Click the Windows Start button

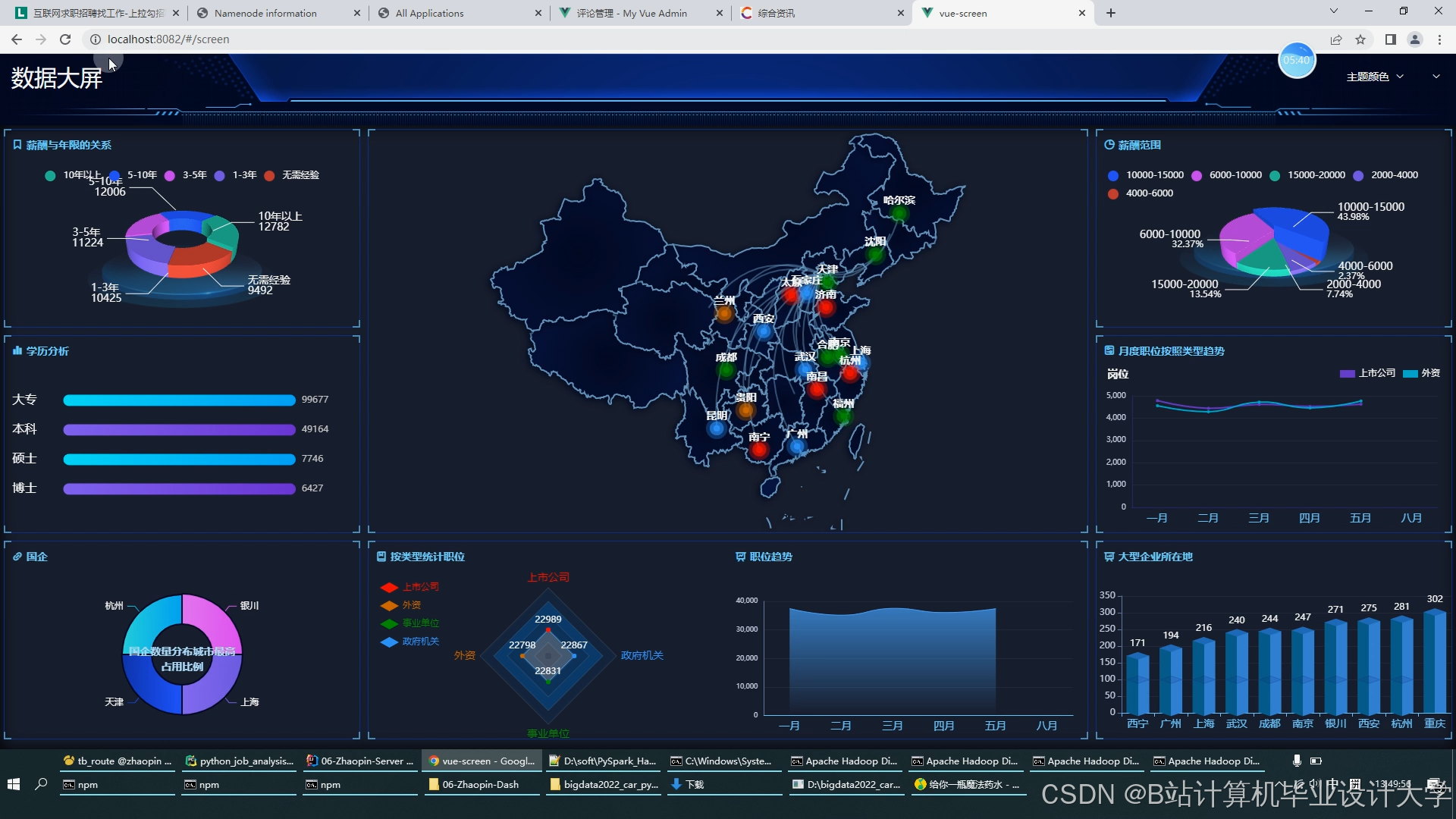[x=13, y=784]
